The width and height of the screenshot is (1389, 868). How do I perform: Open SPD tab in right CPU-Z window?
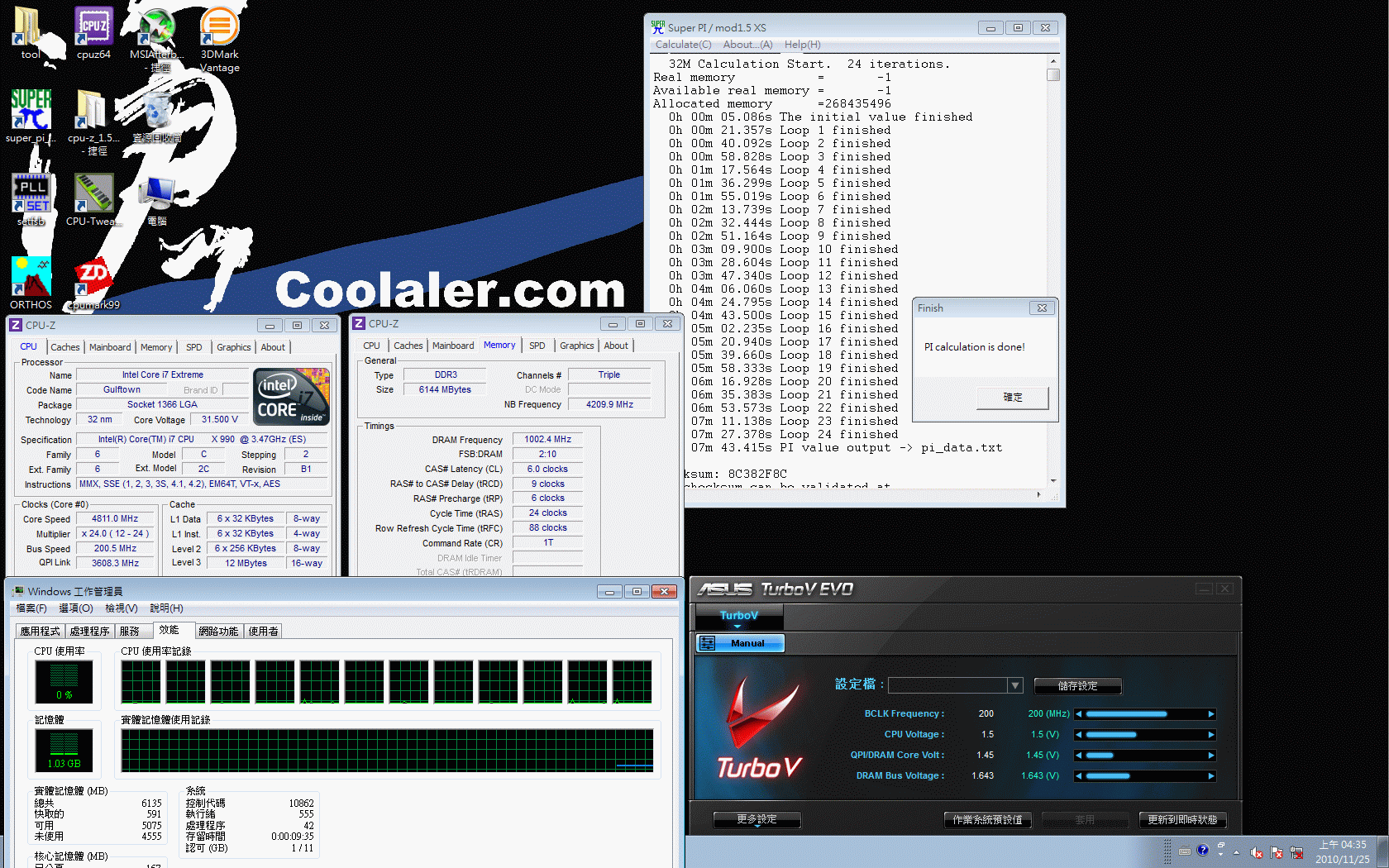(537, 346)
